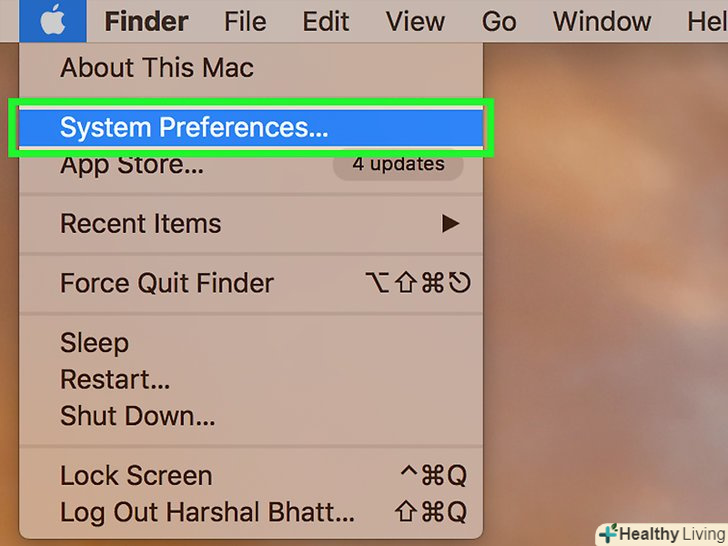Open the Edit menu
728x546 pixels.
click(x=326, y=21)
